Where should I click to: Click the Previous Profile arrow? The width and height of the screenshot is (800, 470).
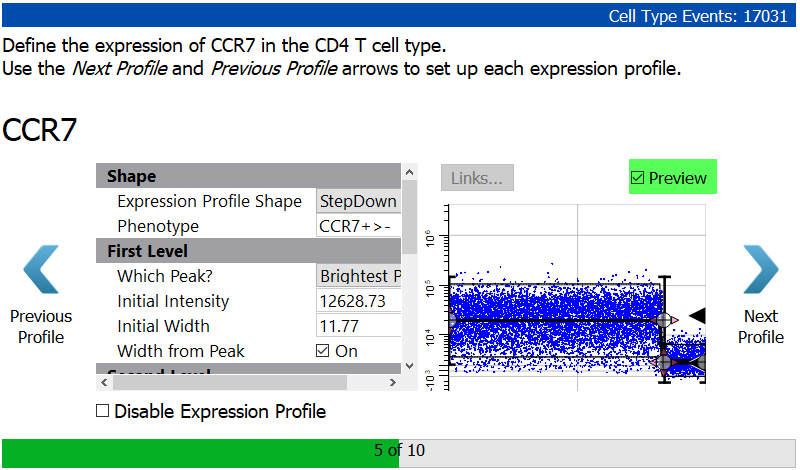pyautogui.click(x=41, y=270)
